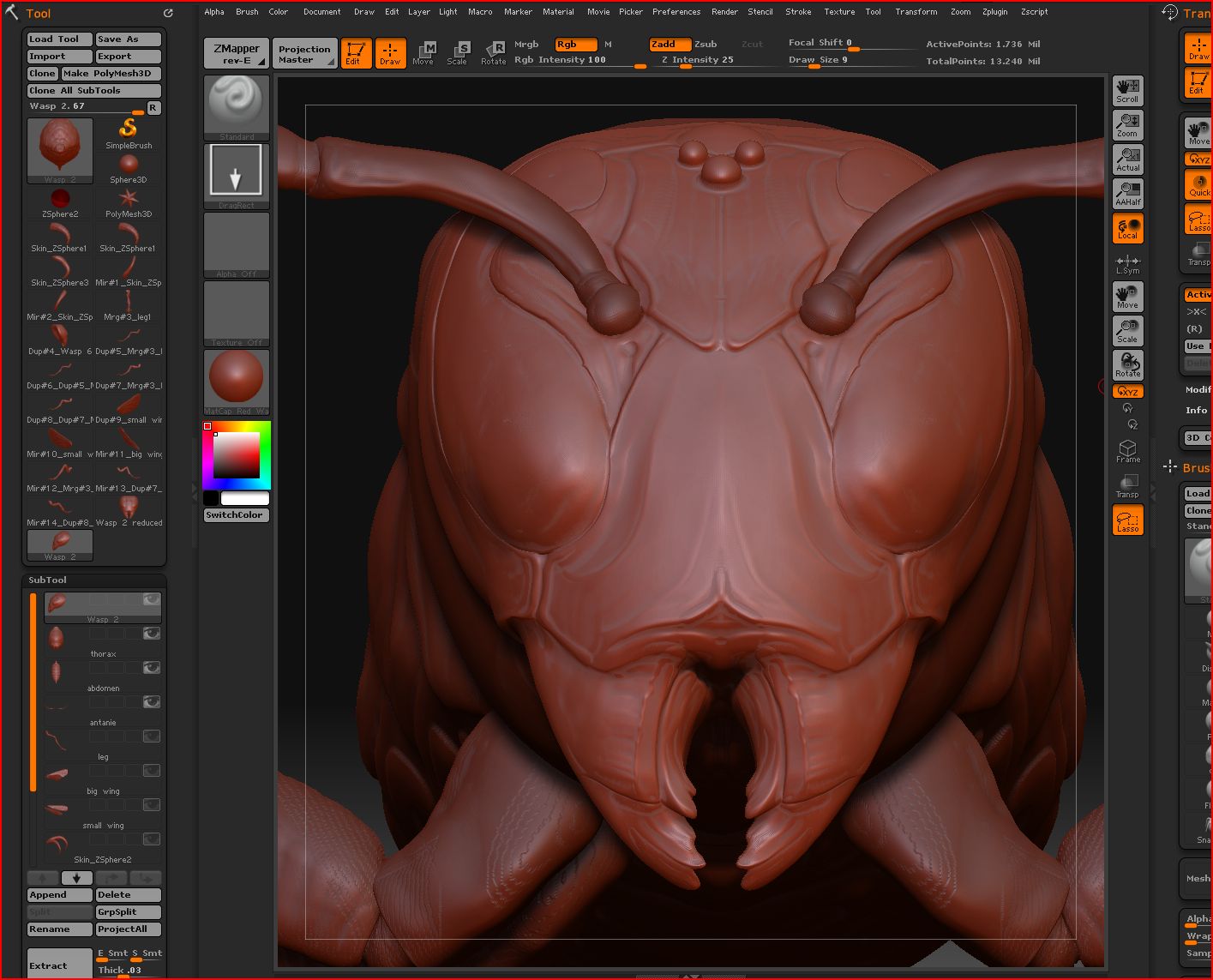The height and width of the screenshot is (980, 1213).
Task: Click the Actual size view icon
Action: point(1127,159)
